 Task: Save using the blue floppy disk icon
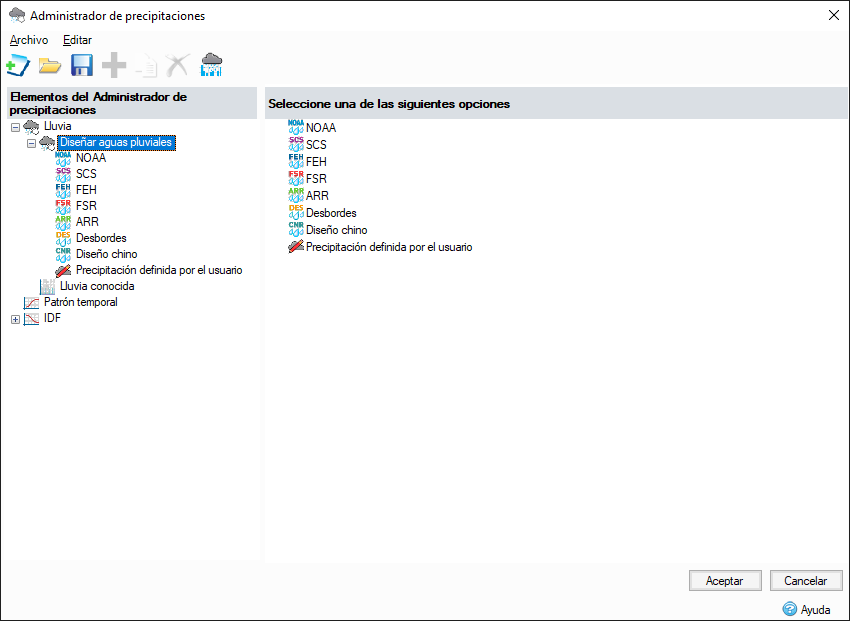[x=82, y=66]
